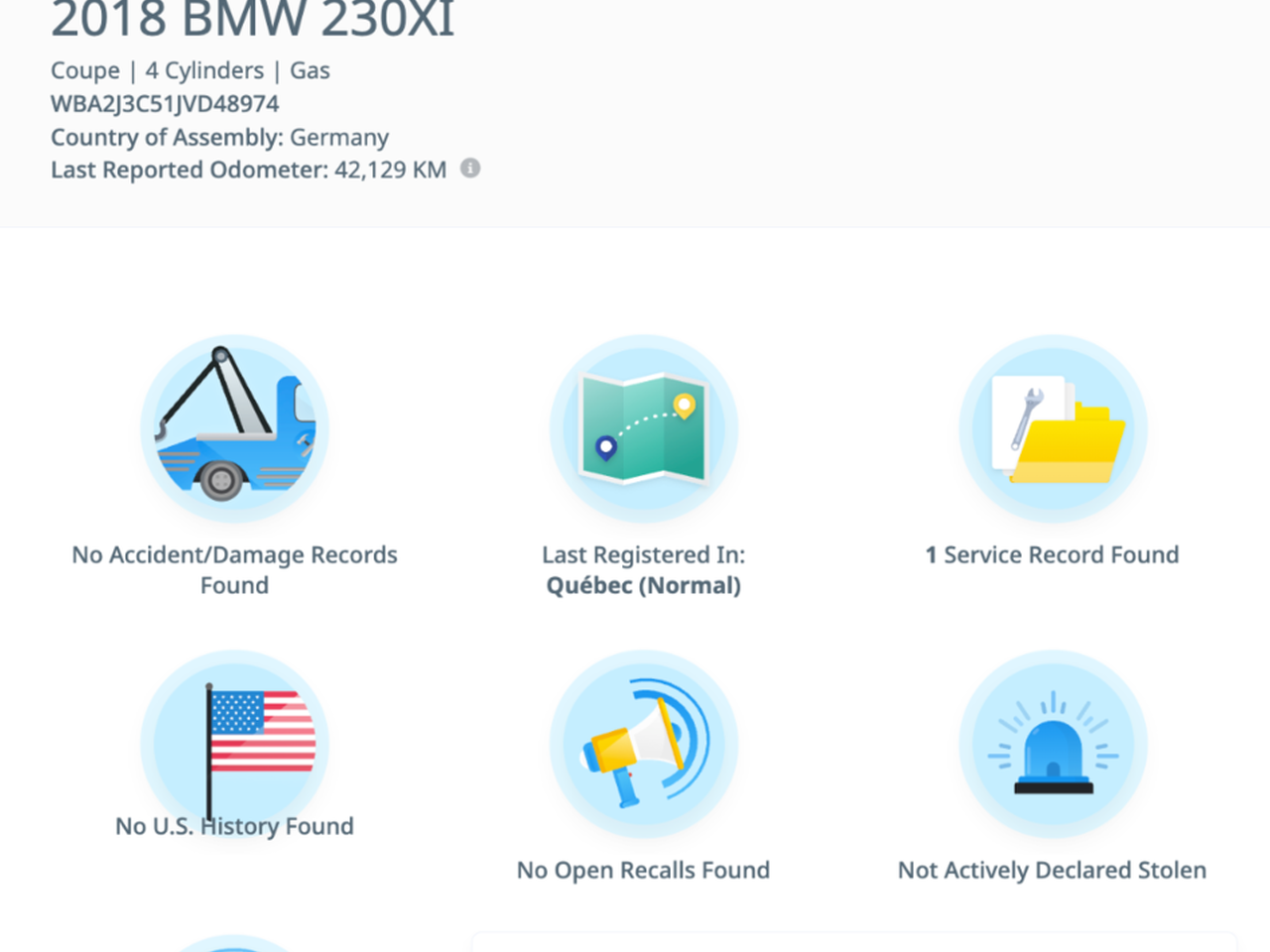Select the service records folder icon
The image size is (1270, 952).
(1053, 428)
